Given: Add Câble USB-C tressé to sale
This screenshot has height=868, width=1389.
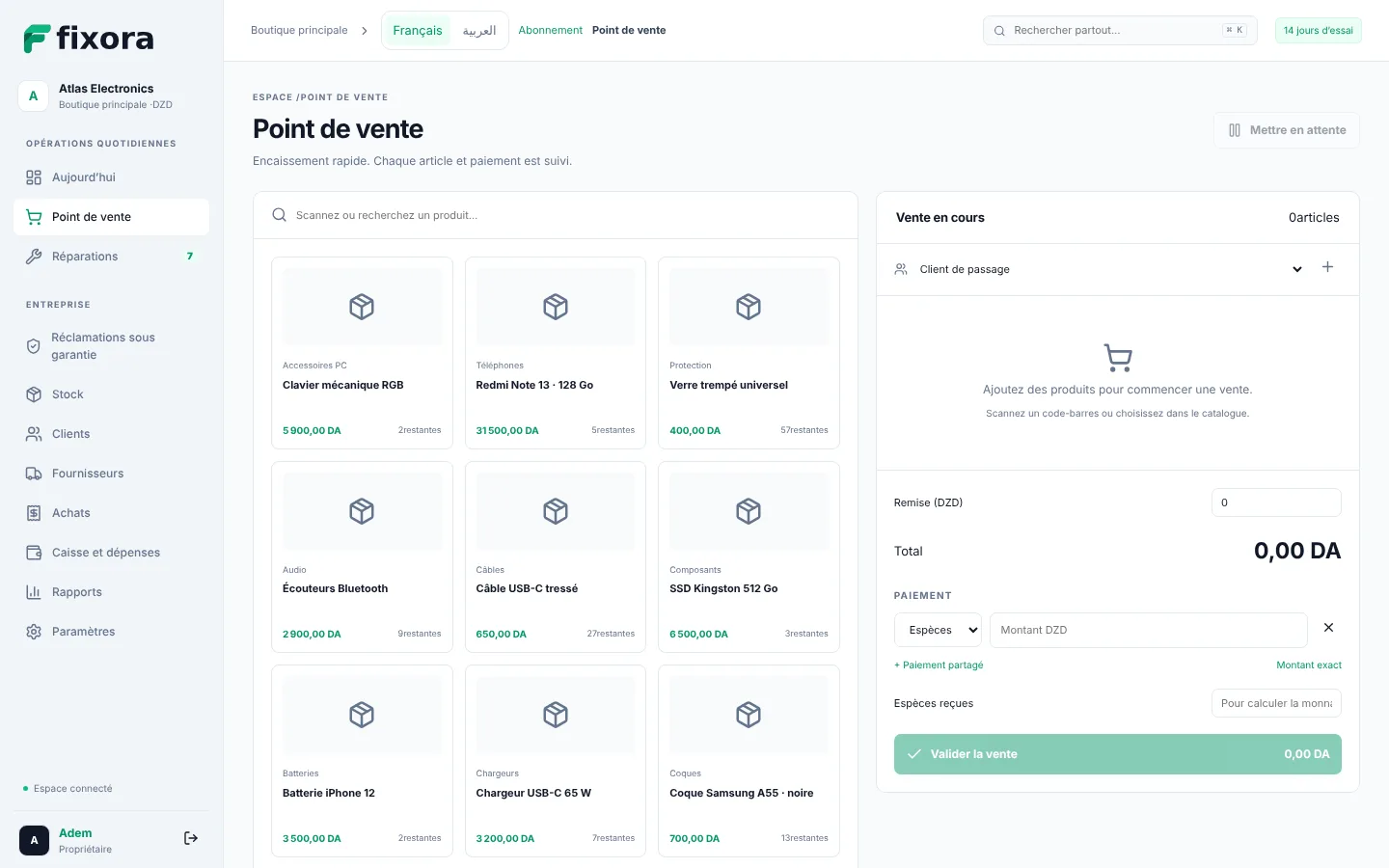Looking at the screenshot, I should [x=556, y=556].
